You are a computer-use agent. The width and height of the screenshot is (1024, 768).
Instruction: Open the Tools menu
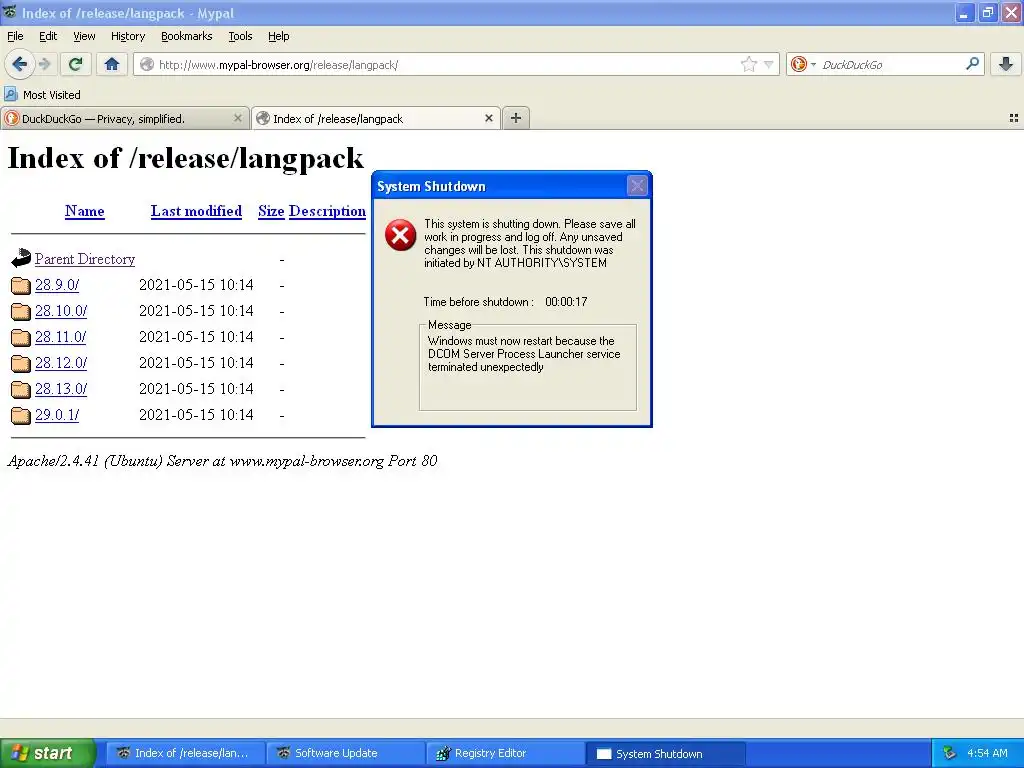[240, 36]
